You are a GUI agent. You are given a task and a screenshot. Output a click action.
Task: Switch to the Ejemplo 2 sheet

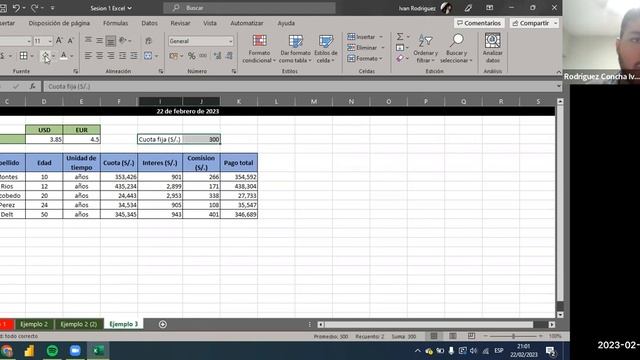[34, 324]
